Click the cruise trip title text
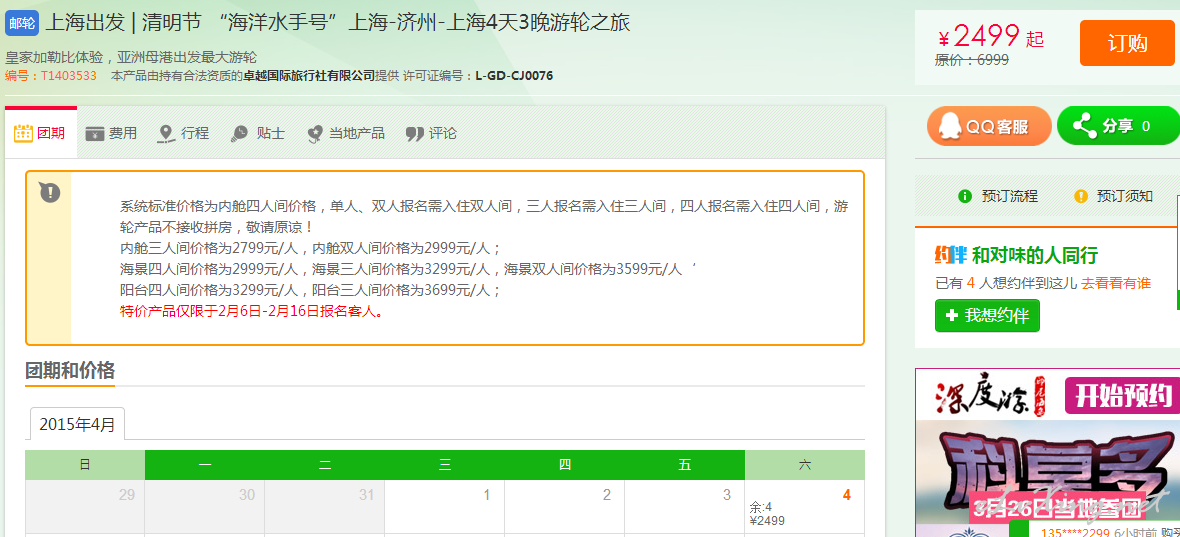This screenshot has width=1180, height=537. [338, 23]
